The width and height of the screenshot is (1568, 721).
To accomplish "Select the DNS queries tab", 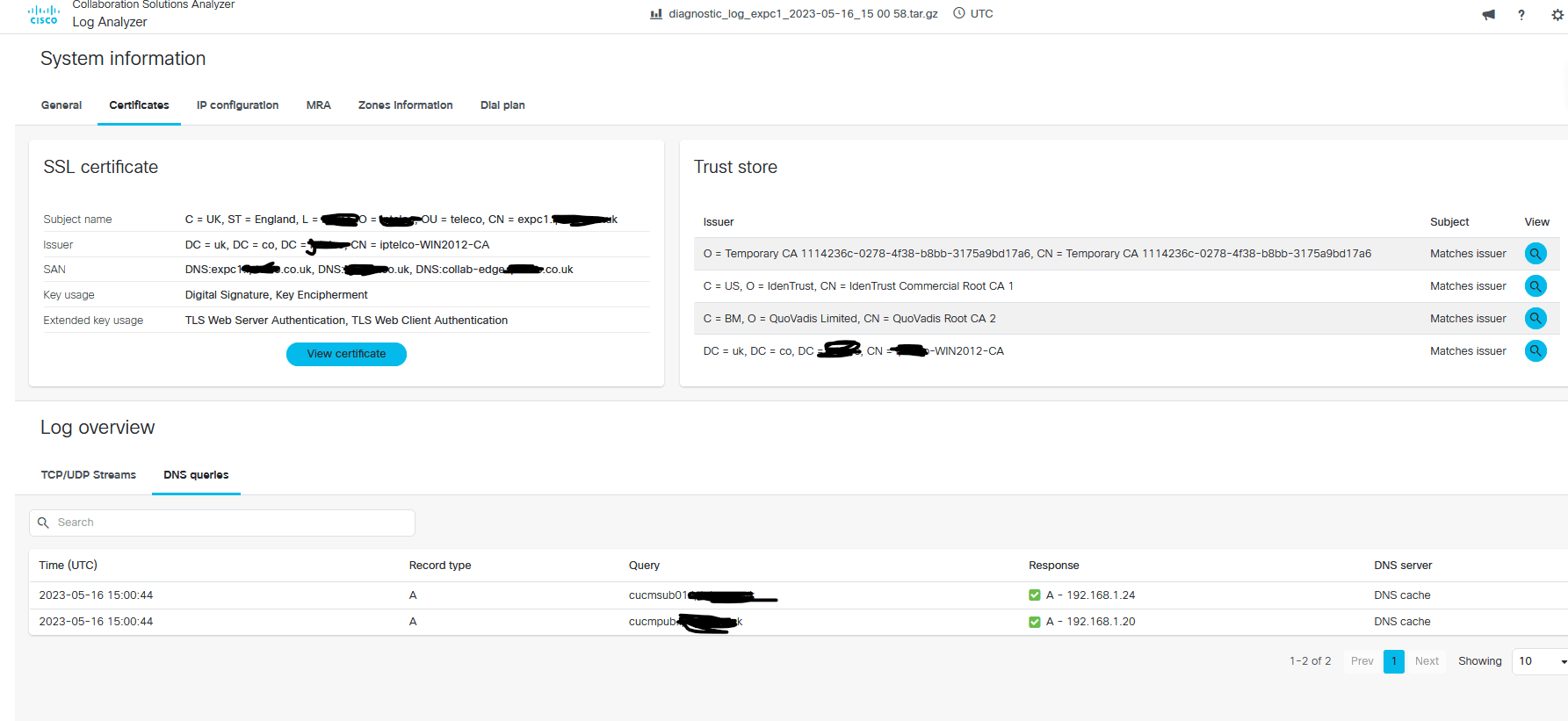I will tap(196, 475).
